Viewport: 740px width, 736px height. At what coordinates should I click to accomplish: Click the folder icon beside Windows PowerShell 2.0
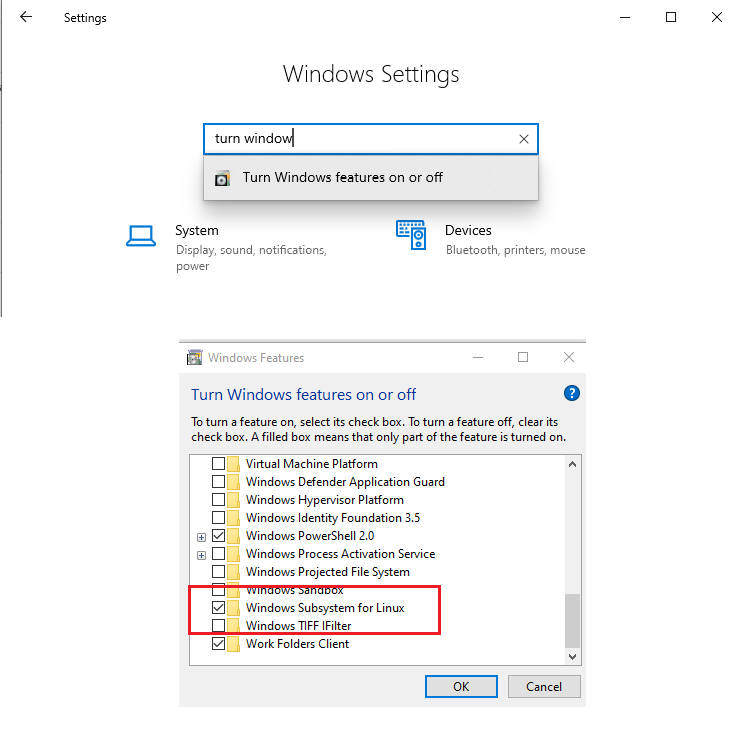click(233, 536)
